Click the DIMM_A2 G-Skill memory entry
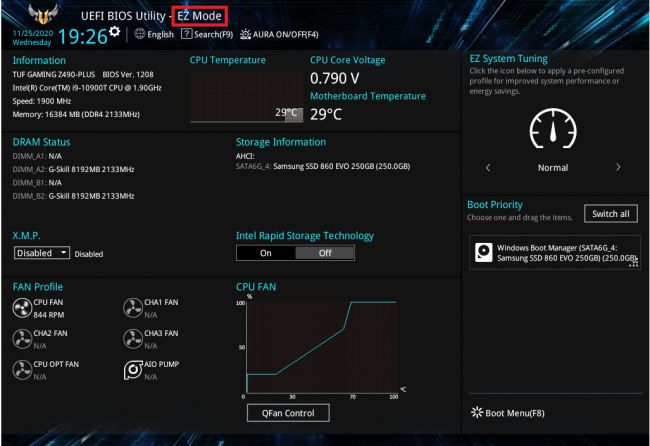Image resolution: width=650 pixels, height=446 pixels. click(x=73, y=169)
